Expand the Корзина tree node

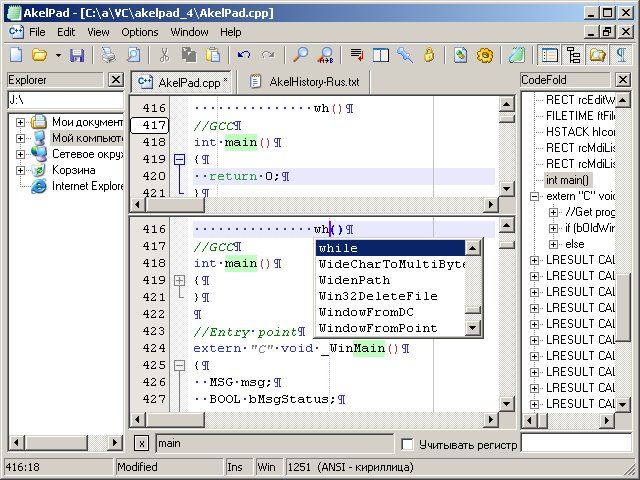tap(20, 170)
